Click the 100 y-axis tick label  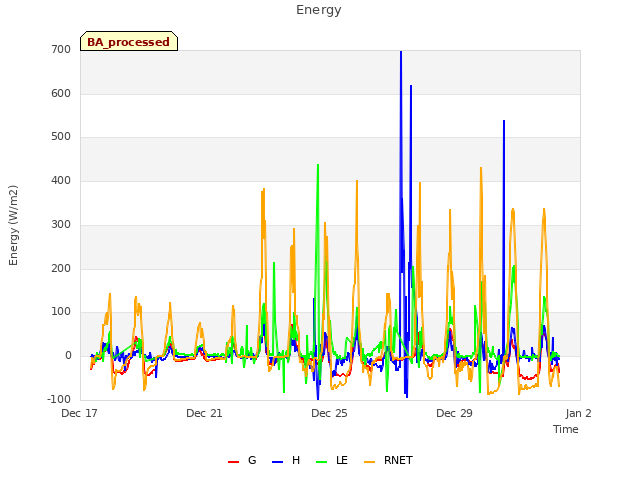[61, 312]
